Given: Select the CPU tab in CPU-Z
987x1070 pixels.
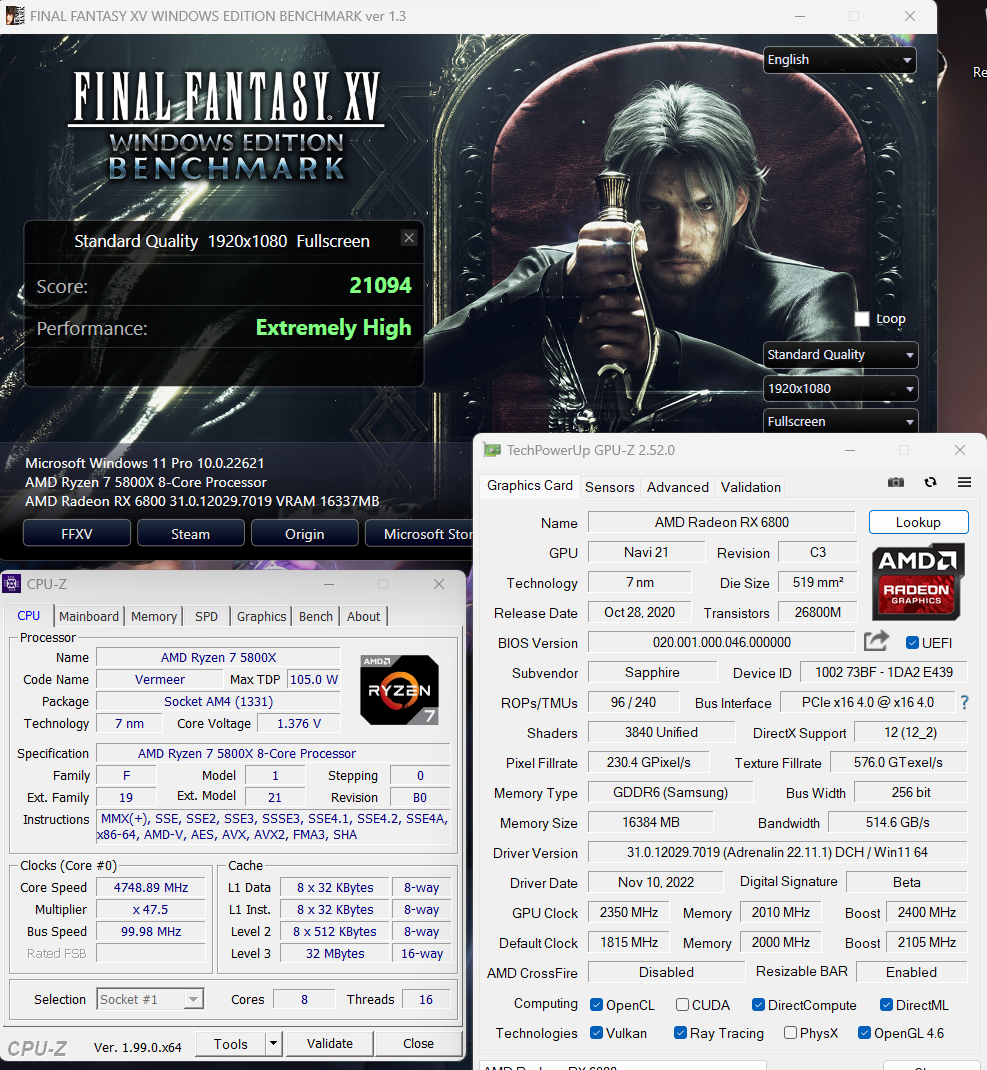Looking at the screenshot, I should 29,616.
